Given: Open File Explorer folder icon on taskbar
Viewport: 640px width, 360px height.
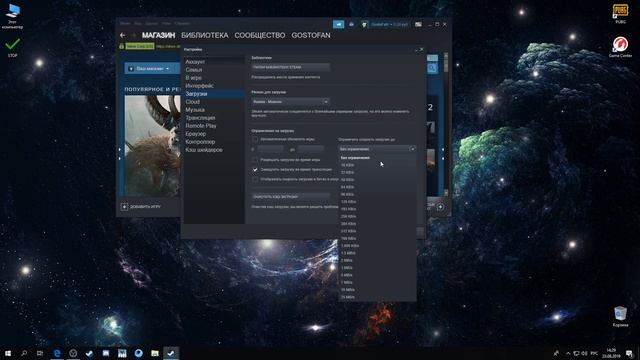Looking at the screenshot, I should click(155, 353).
